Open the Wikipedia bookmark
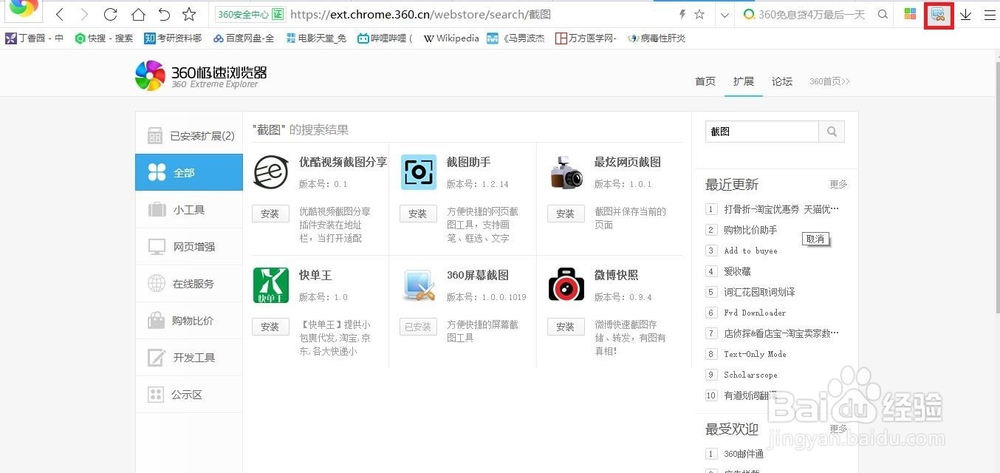Viewport: 1000px width, 473px height. (x=451, y=38)
